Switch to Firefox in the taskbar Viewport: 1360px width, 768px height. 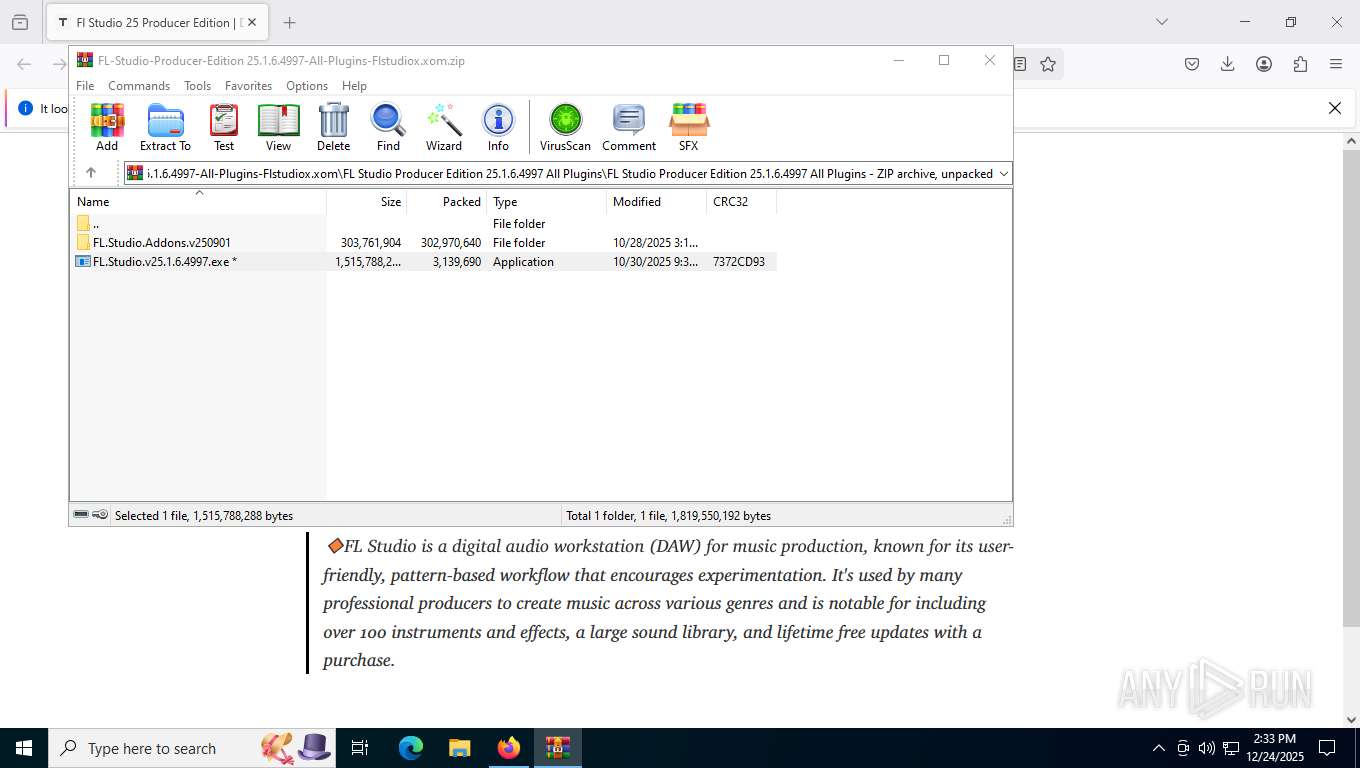[509, 748]
